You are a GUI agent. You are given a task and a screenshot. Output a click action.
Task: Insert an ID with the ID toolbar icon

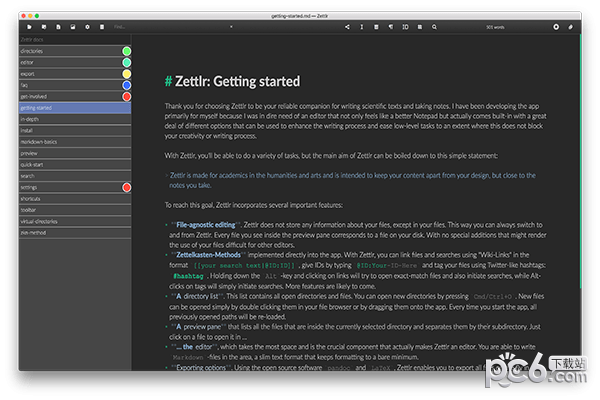[405, 27]
